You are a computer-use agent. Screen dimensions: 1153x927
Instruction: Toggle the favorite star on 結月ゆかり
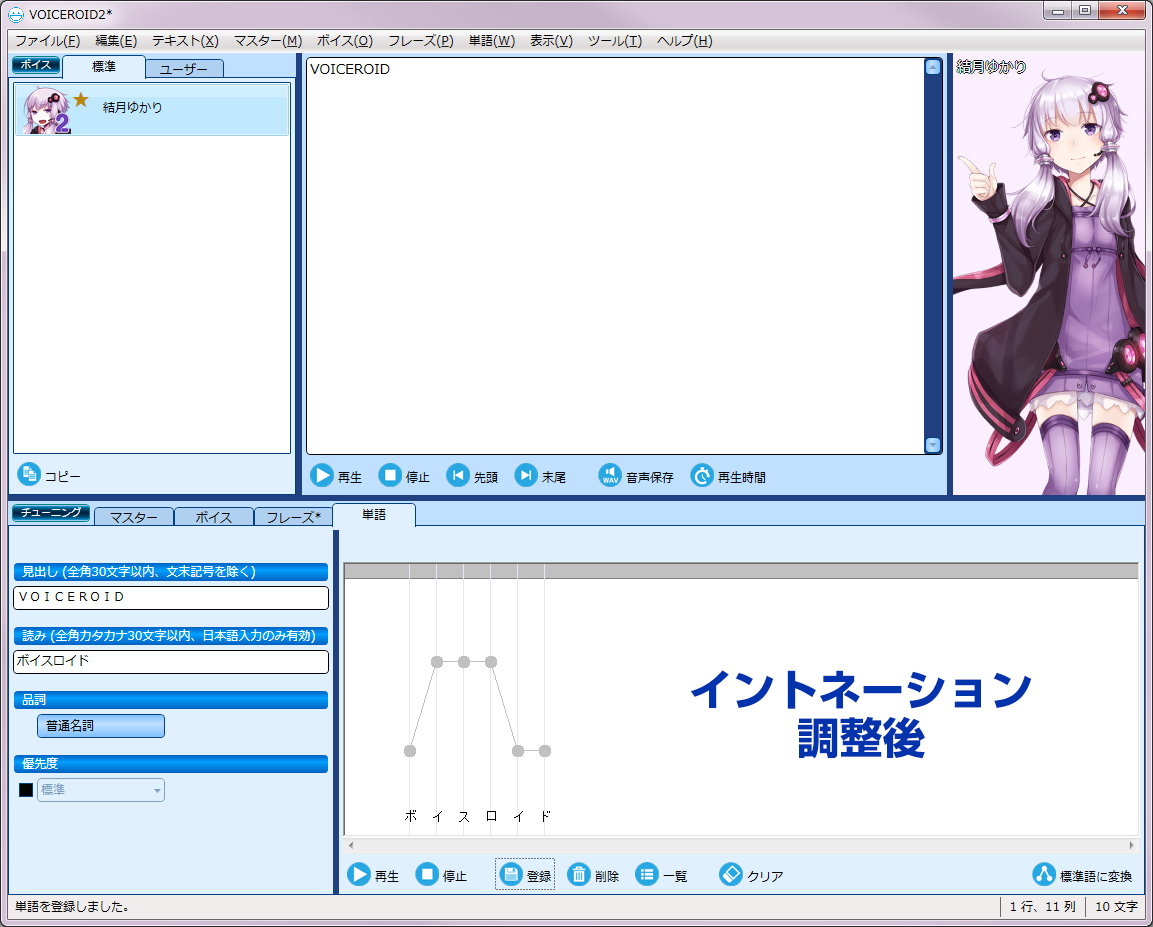pyautogui.click(x=81, y=99)
